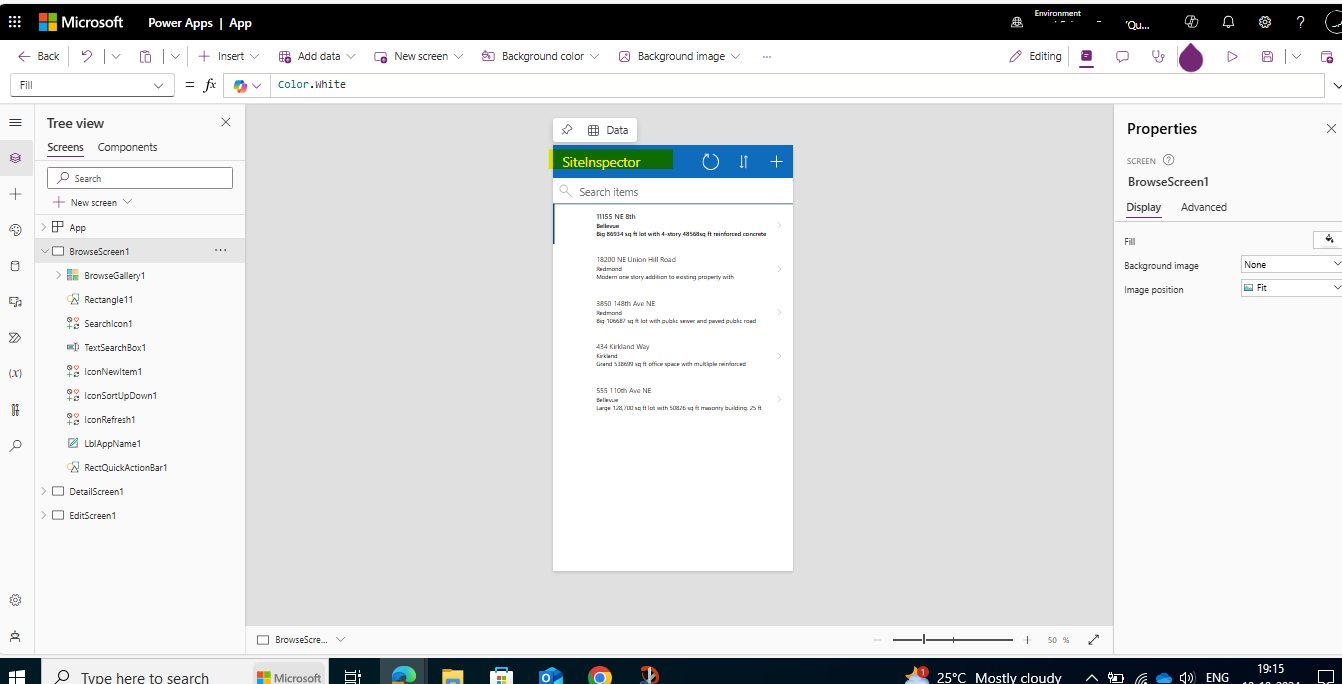Viewport: 1342px width, 684px height.
Task: Open the Add data dropdown
Action: (316, 56)
